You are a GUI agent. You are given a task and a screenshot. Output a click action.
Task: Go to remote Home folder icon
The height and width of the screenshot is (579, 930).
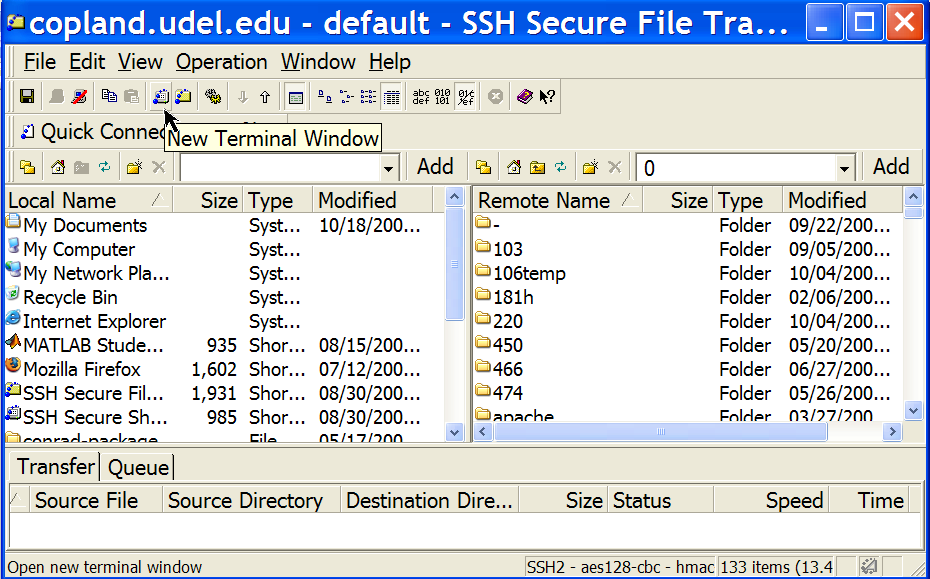click(x=514, y=168)
